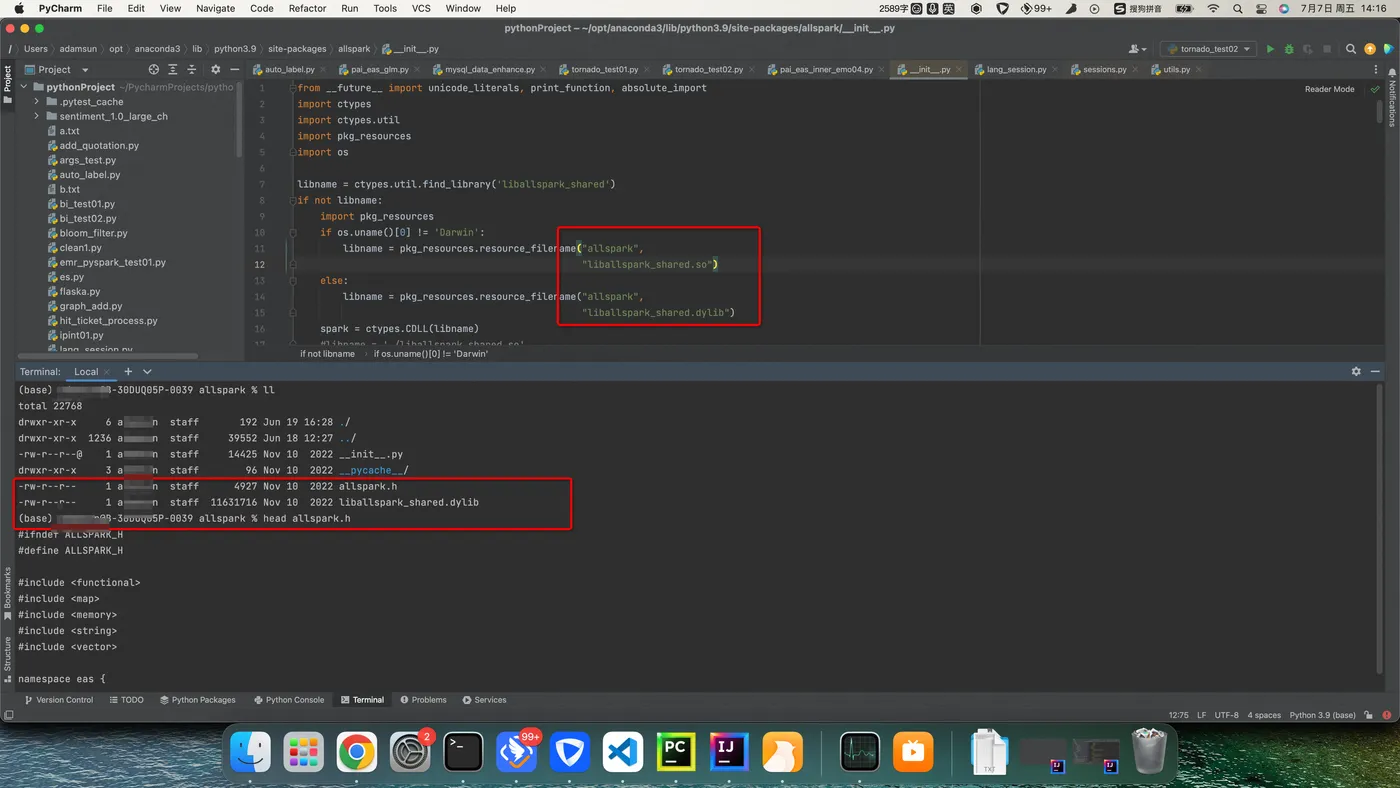This screenshot has width=1400, height=788.
Task: Open Spotlight search in macOS menu bar
Action: (1238, 8)
